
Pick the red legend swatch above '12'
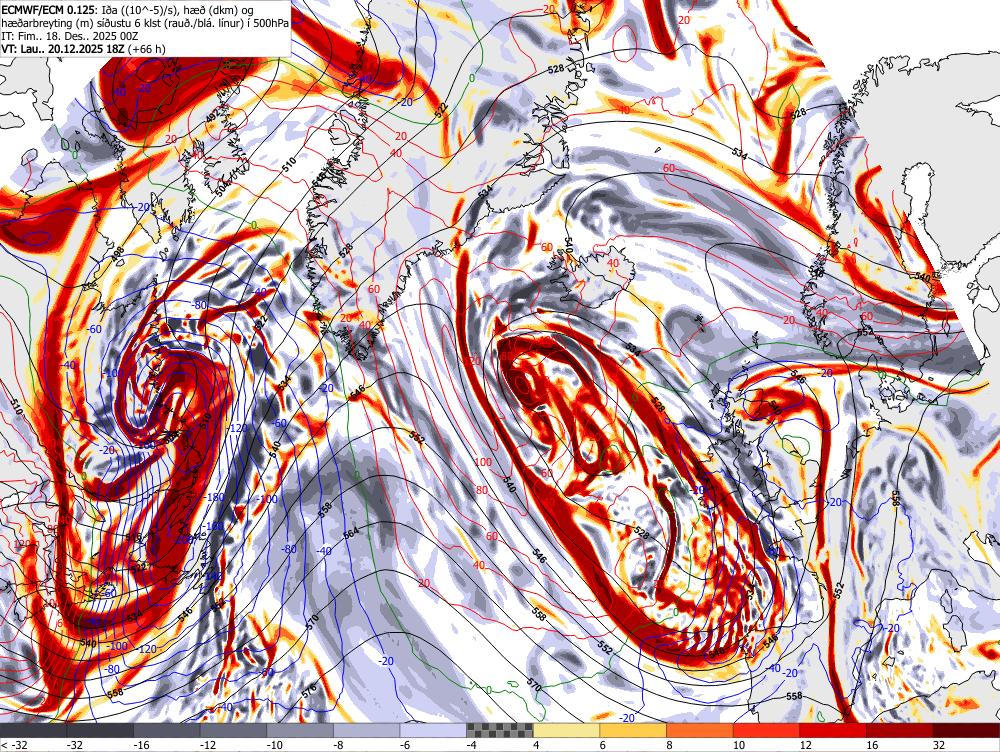(833, 730)
